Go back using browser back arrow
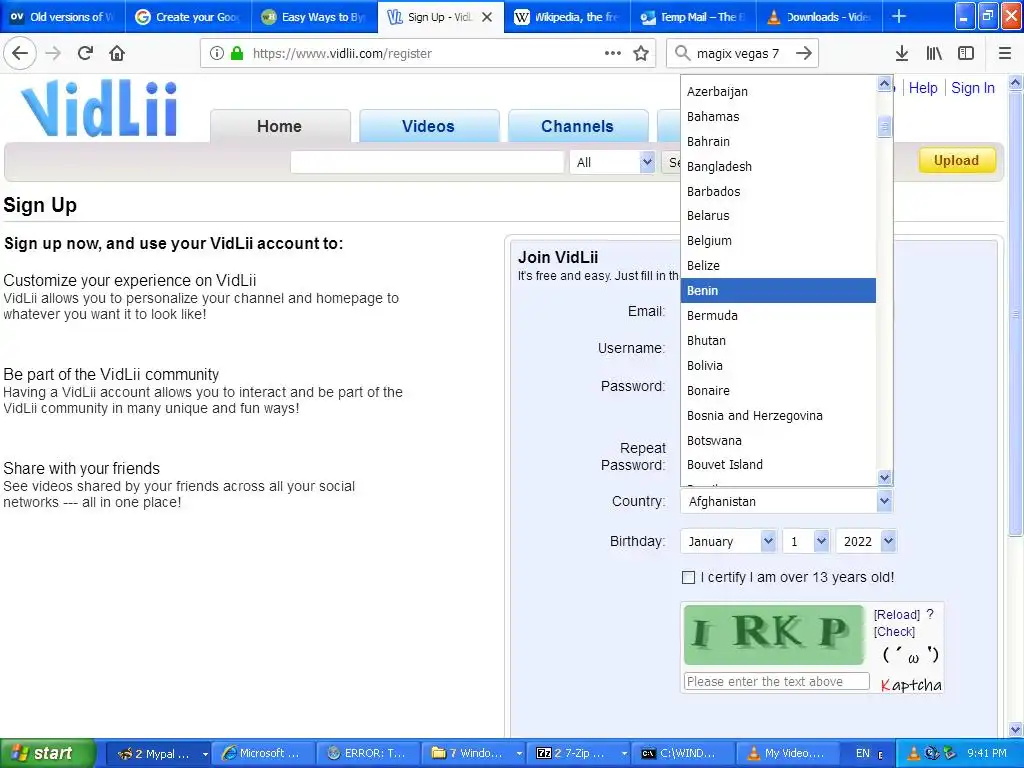The image size is (1024, 768). tap(20, 53)
